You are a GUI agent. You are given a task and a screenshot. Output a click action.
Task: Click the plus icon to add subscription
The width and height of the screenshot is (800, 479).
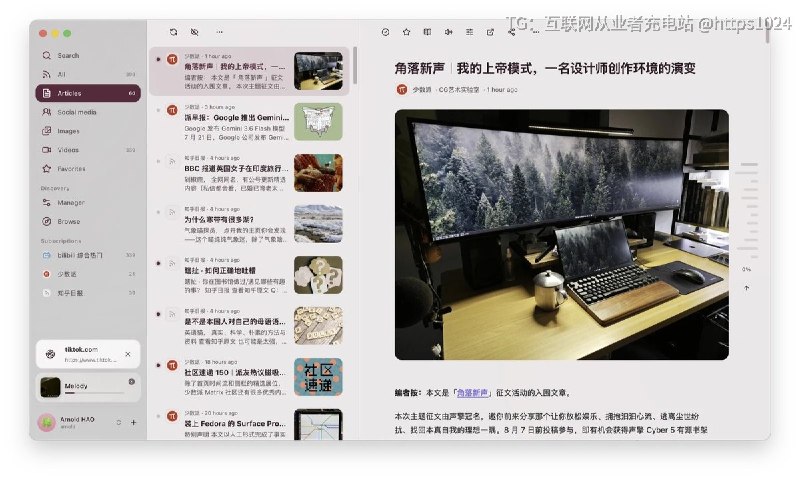[134, 422]
